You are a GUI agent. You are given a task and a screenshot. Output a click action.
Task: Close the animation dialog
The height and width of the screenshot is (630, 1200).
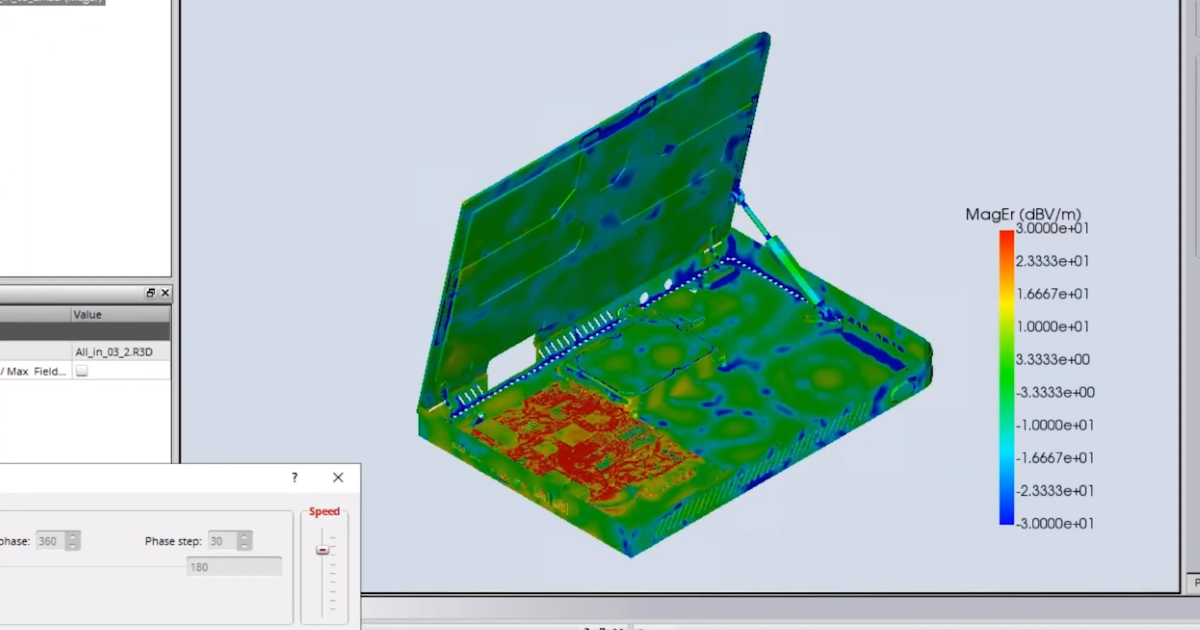point(338,478)
